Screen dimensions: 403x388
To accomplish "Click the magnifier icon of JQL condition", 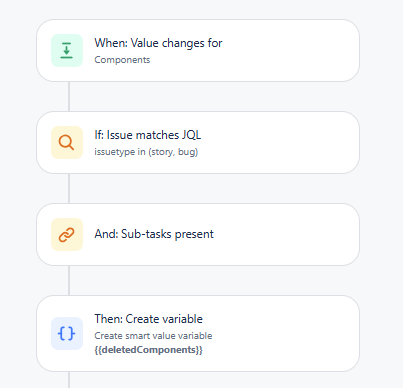I will (67, 143).
